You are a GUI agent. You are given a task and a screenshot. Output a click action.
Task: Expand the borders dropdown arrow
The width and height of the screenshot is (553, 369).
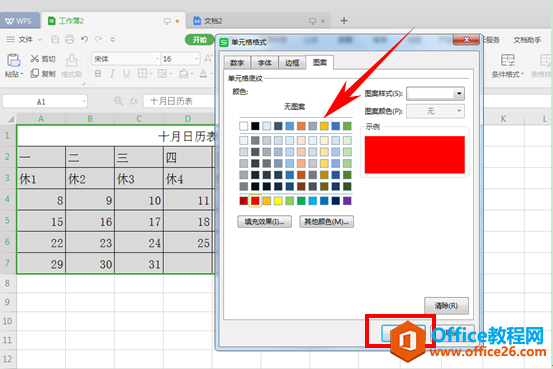coord(151,74)
